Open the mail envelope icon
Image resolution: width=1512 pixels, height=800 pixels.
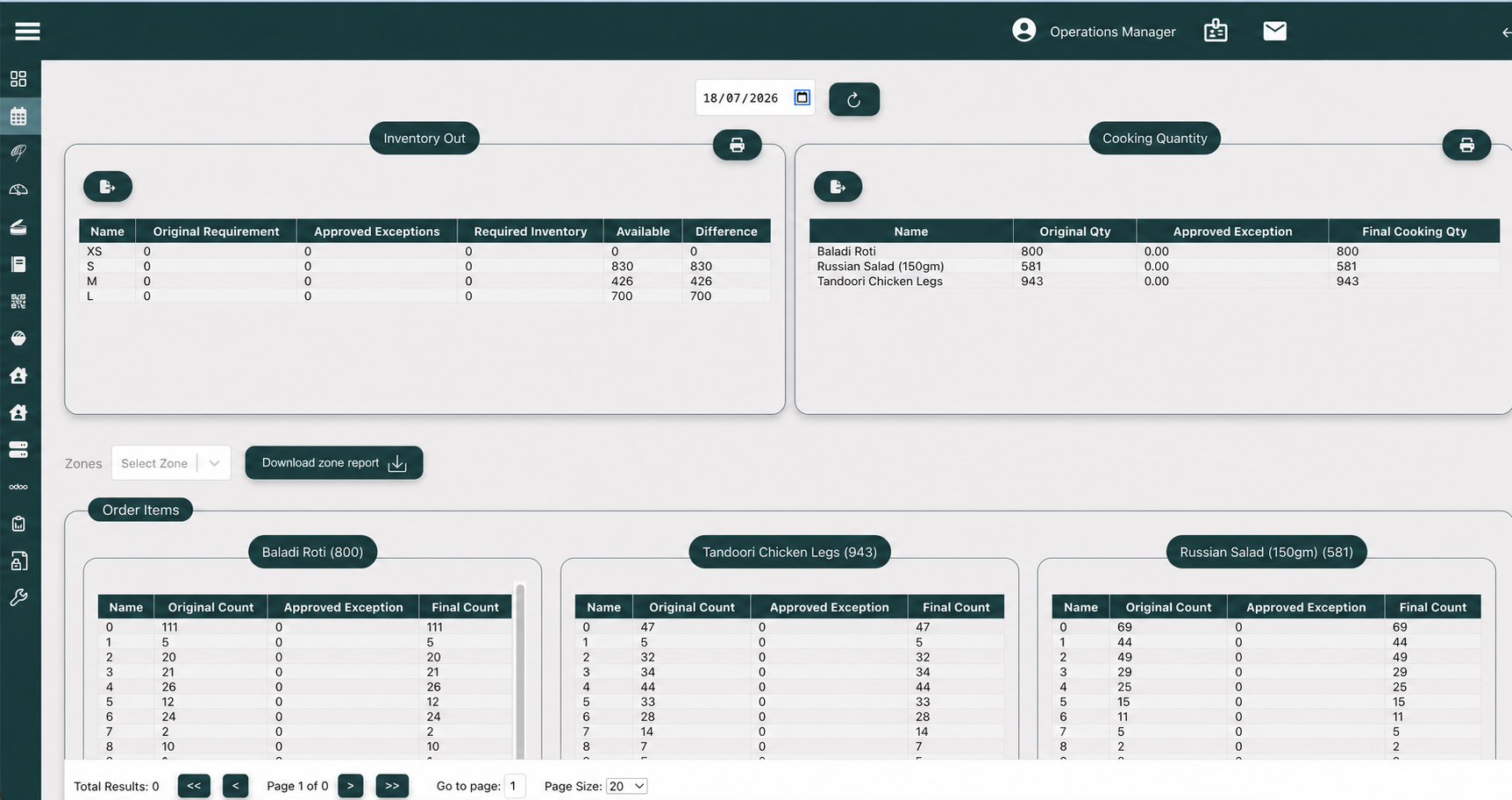(x=1274, y=31)
